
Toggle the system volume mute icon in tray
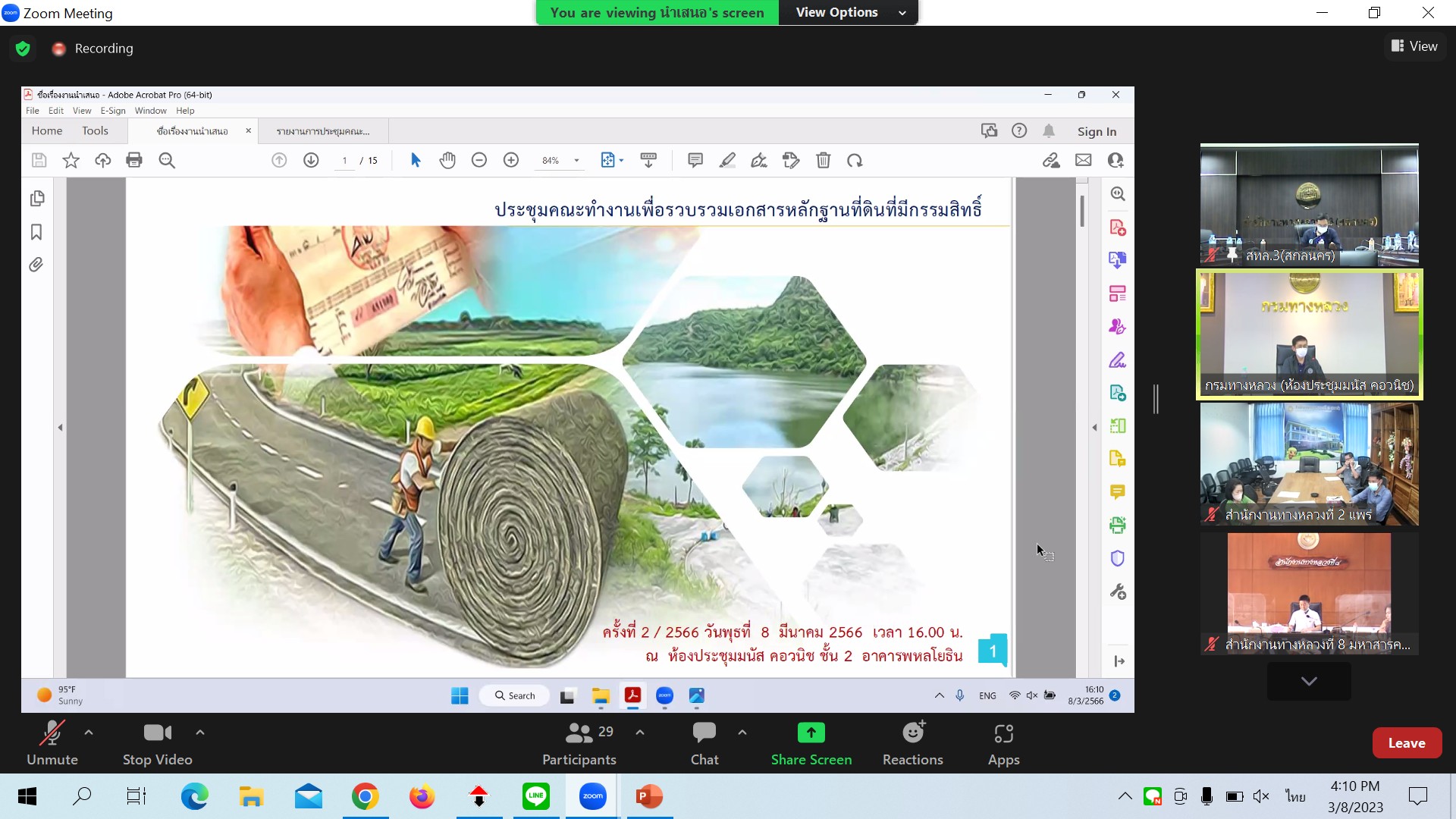[1260, 796]
